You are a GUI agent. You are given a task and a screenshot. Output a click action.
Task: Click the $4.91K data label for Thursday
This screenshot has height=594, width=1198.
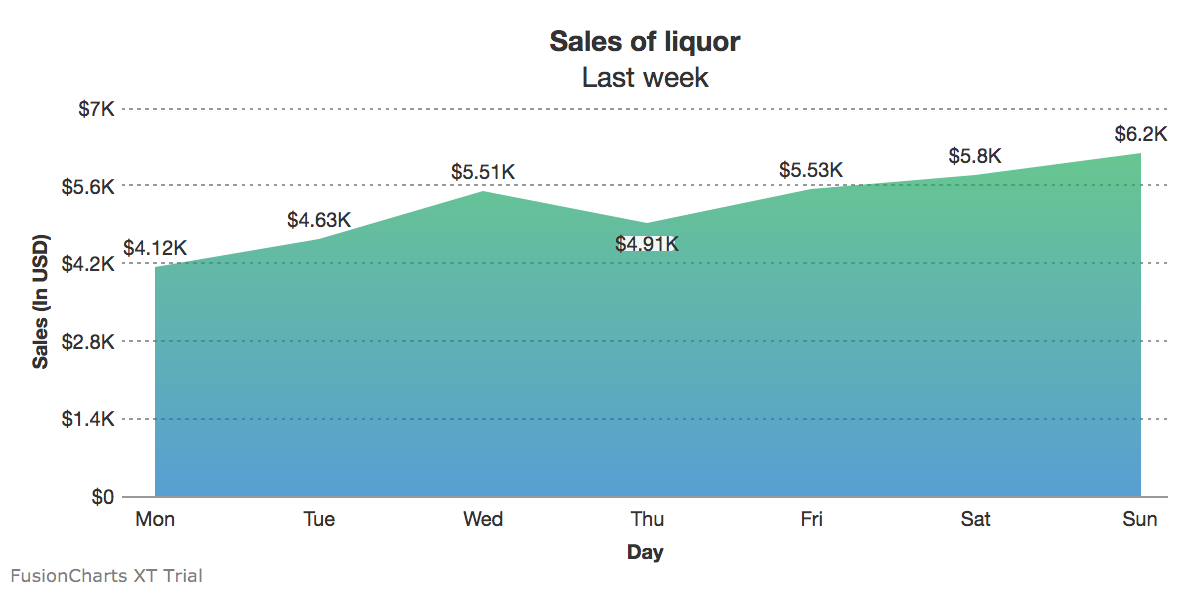[647, 244]
